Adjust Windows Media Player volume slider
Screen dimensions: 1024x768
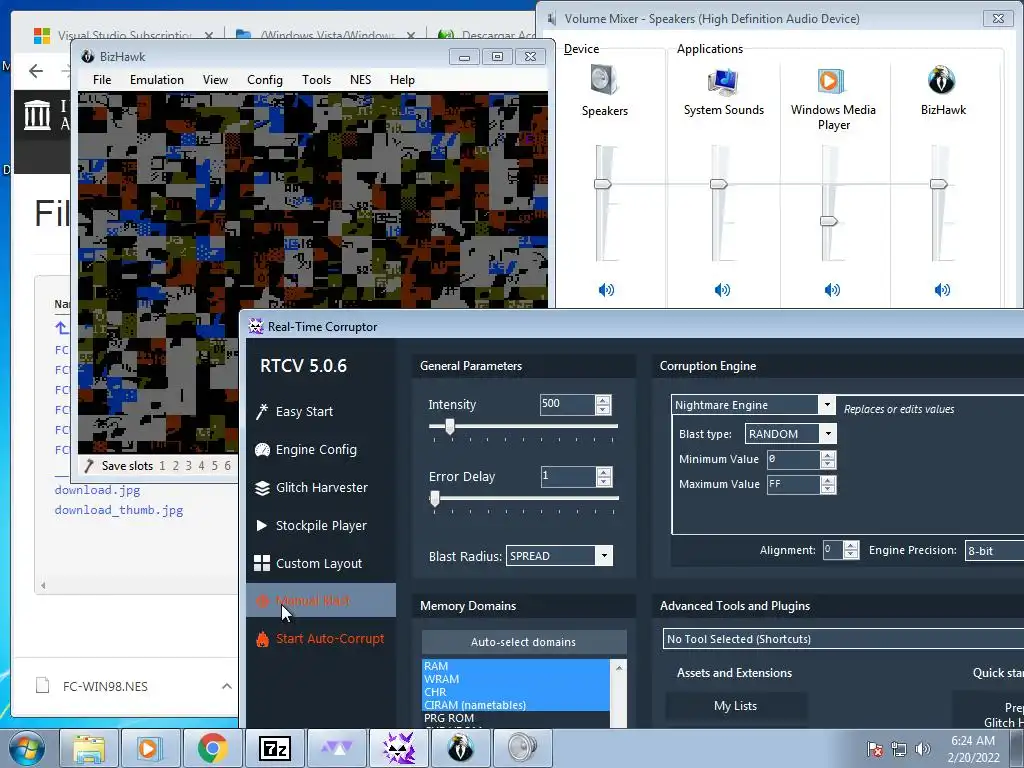pos(829,221)
